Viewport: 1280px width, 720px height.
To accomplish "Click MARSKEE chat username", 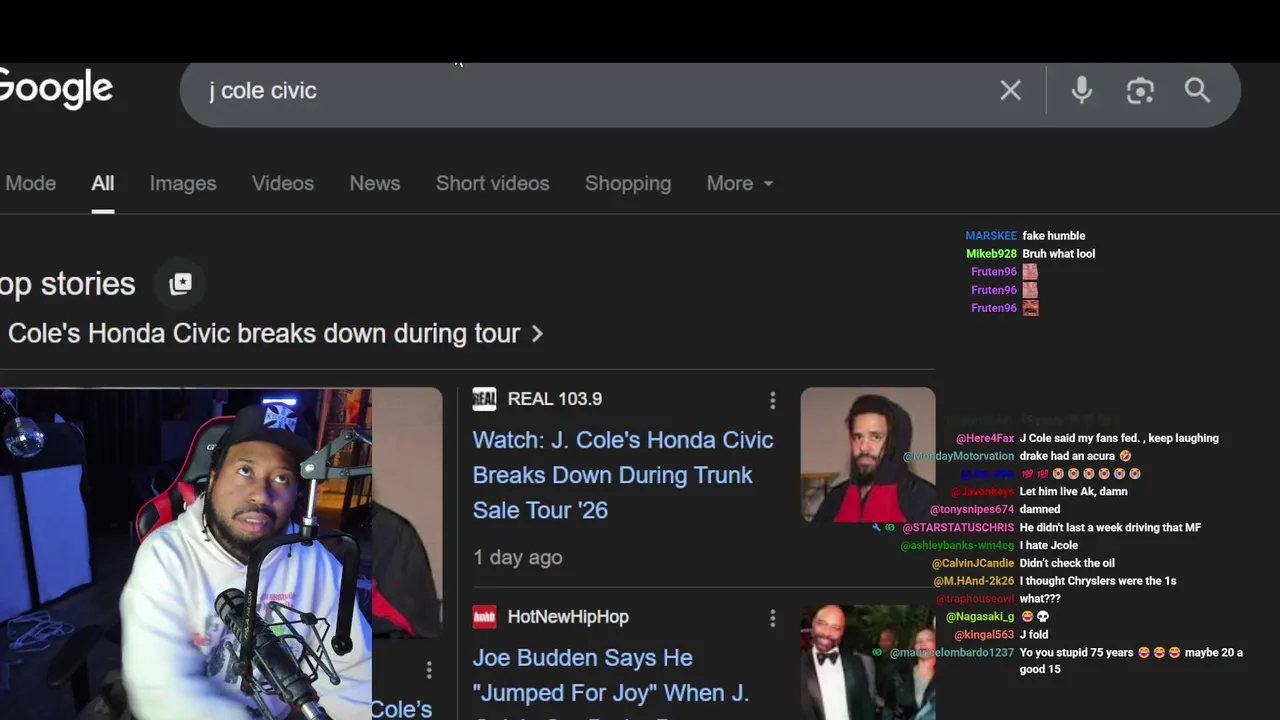I will point(991,236).
